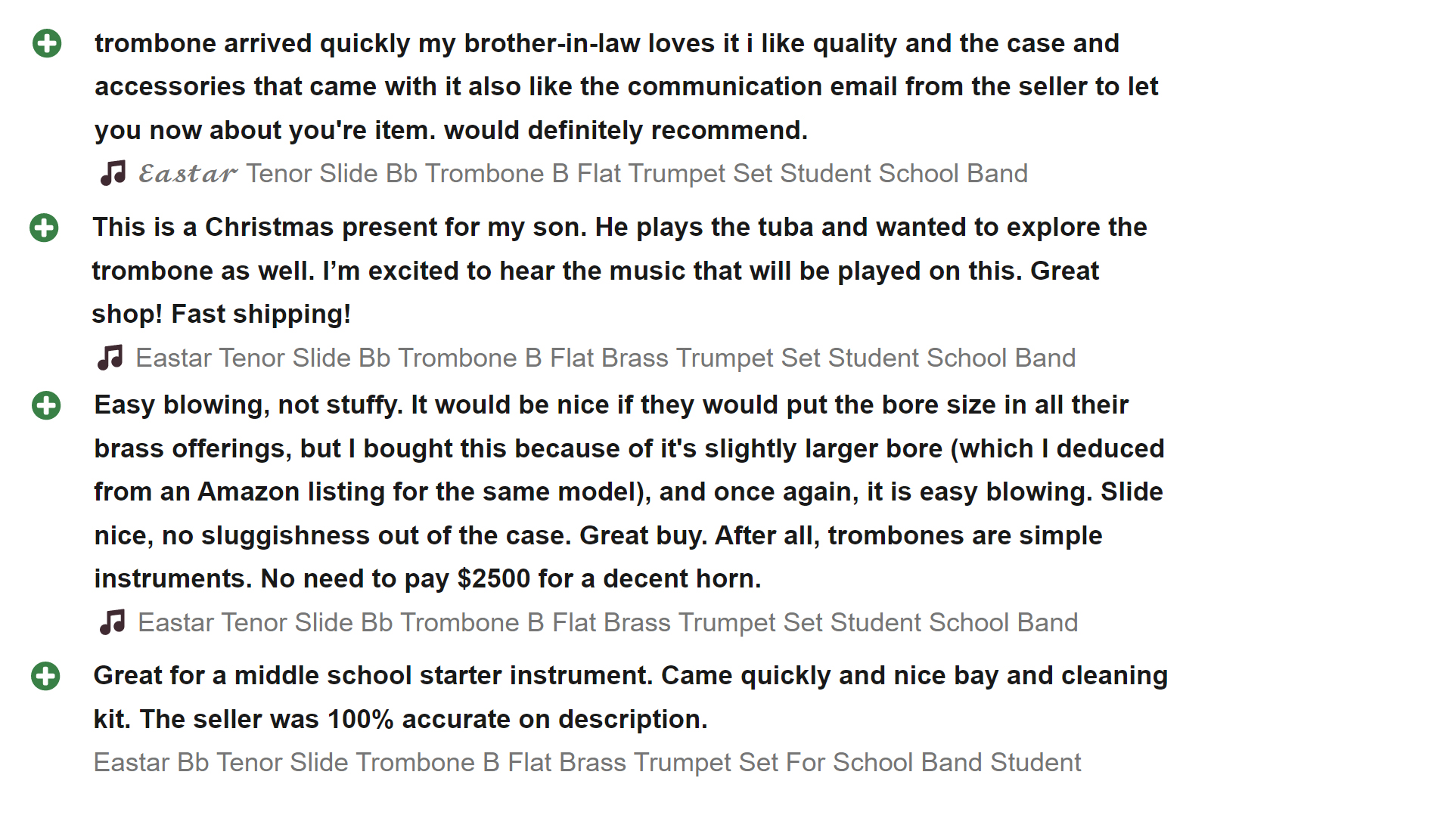Click the cursive Eastar brand name

pos(188,174)
